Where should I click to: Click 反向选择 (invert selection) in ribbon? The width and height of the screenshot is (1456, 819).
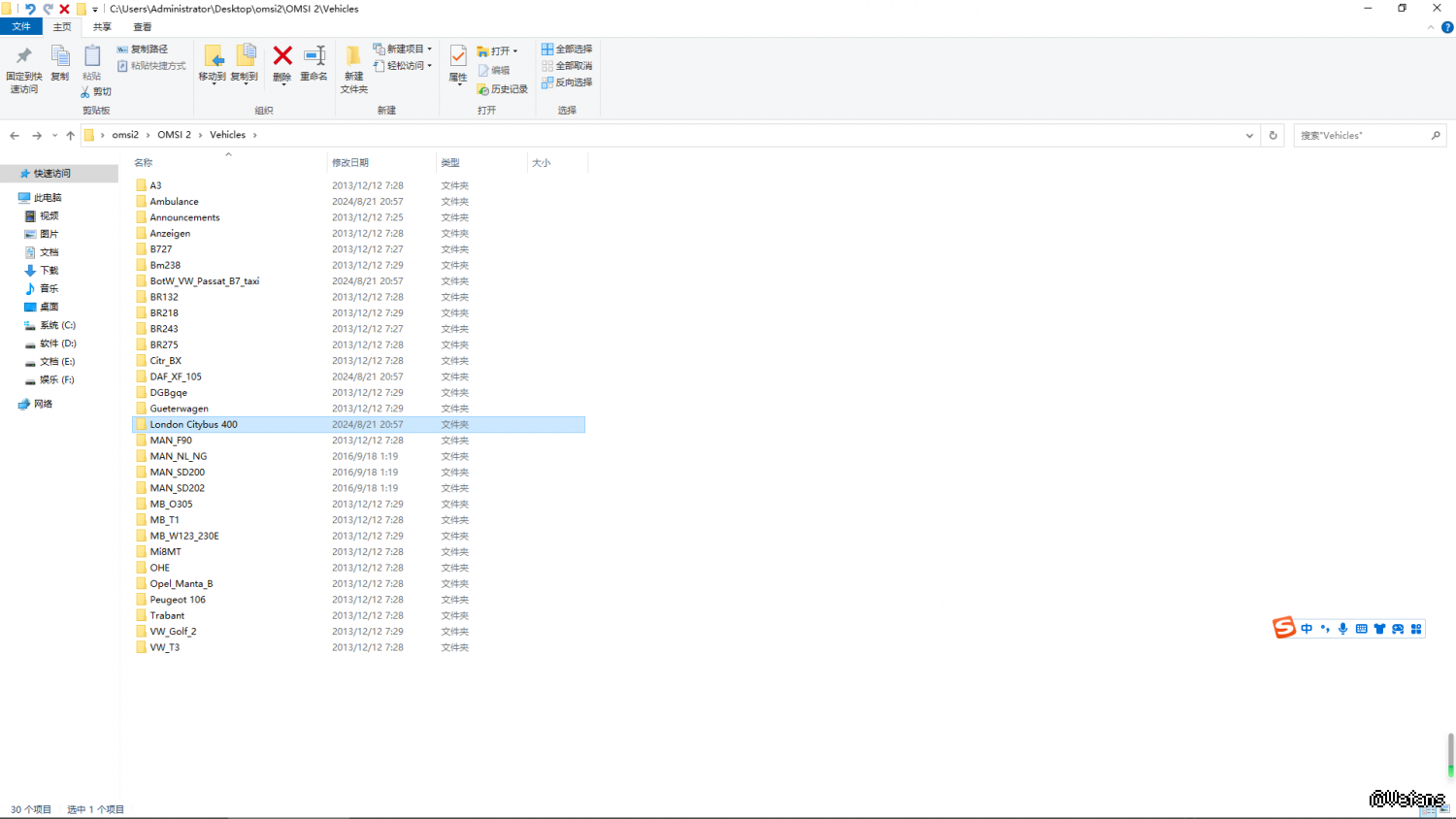point(567,82)
